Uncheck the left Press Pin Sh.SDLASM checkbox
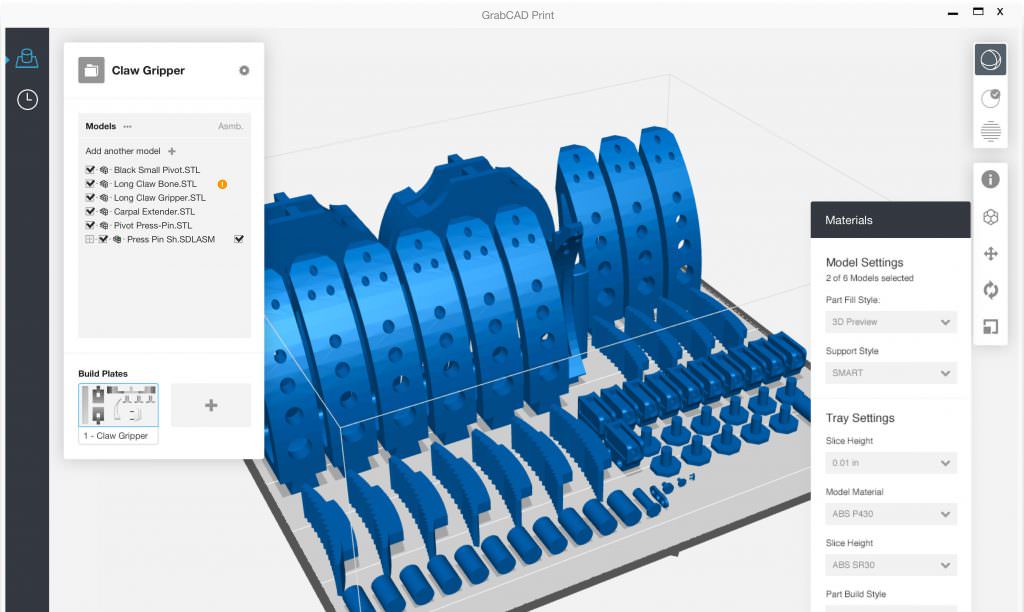The height and width of the screenshot is (612, 1024). (x=103, y=239)
